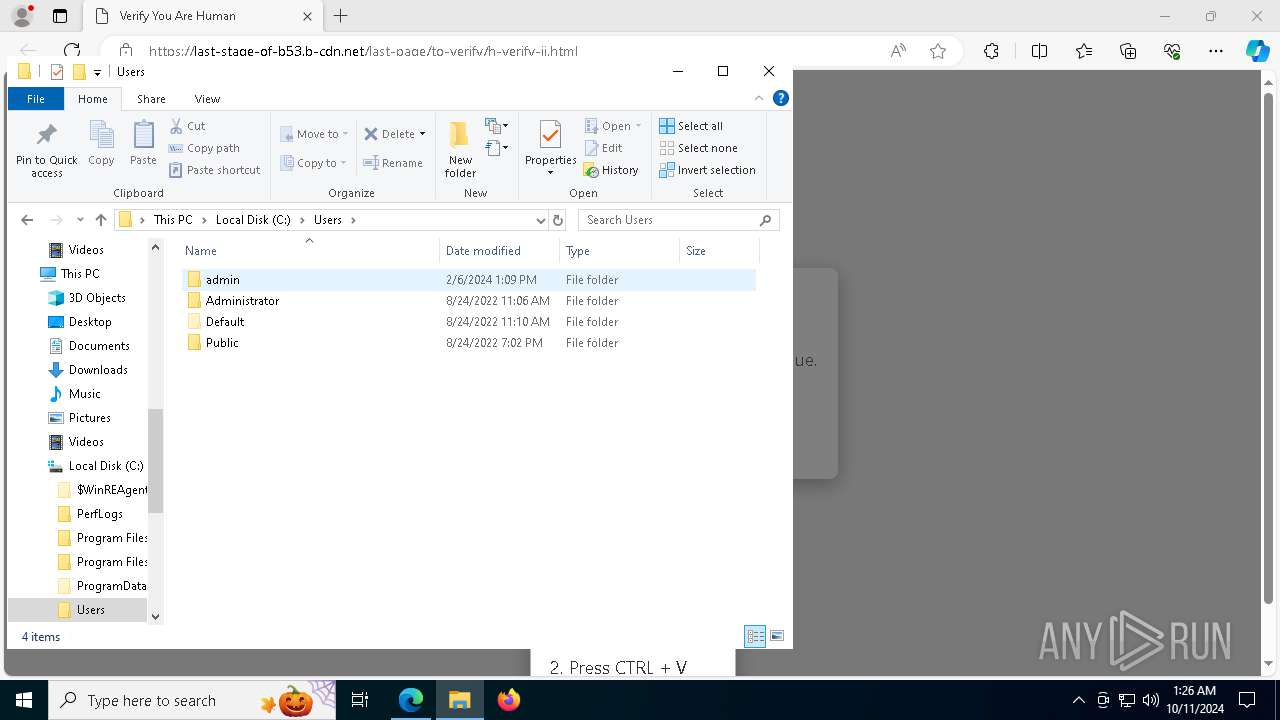Click Local Disk (C:) breadcrumb

(253, 220)
